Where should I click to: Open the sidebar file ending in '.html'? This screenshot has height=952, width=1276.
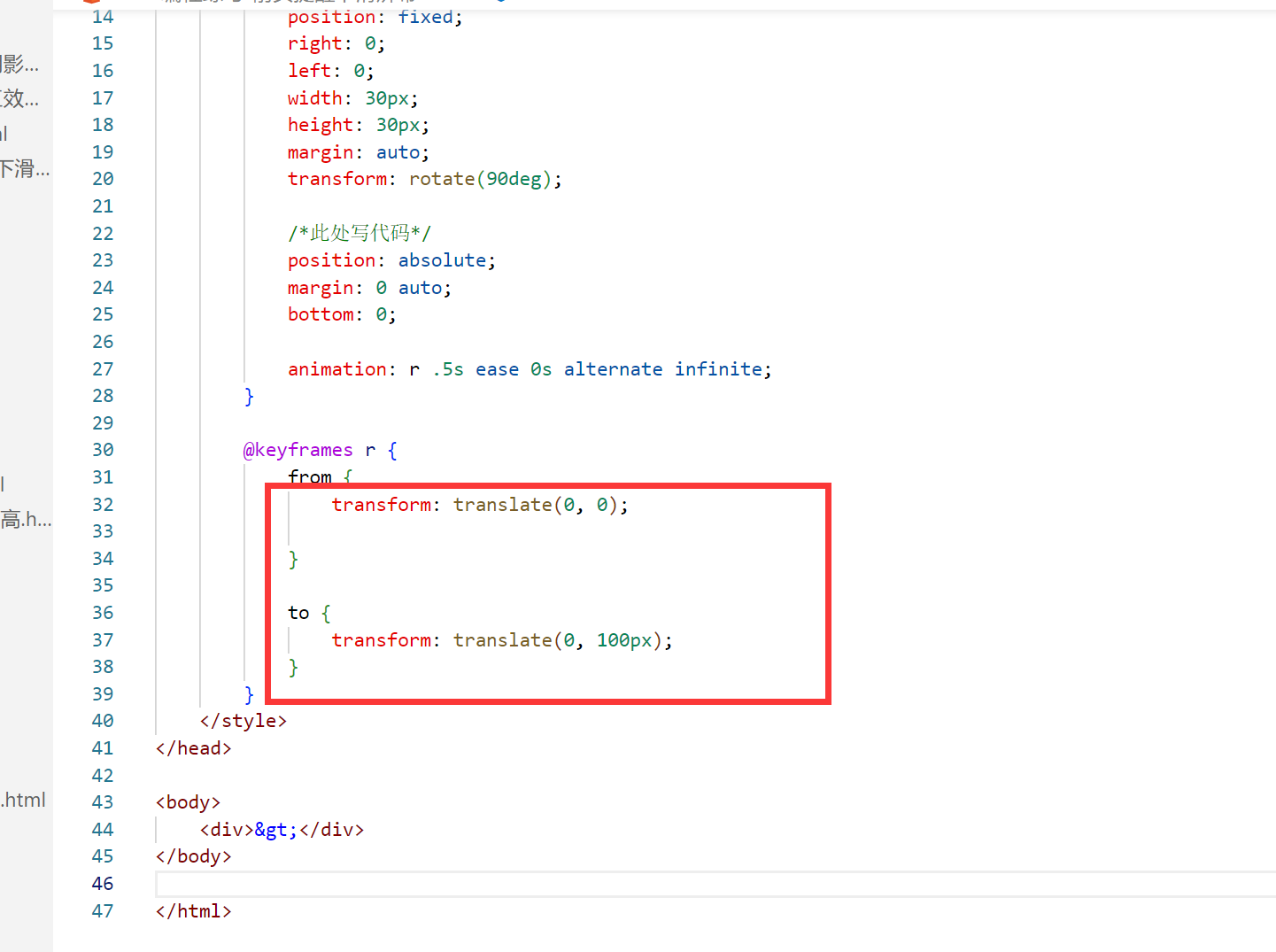[x=23, y=801]
